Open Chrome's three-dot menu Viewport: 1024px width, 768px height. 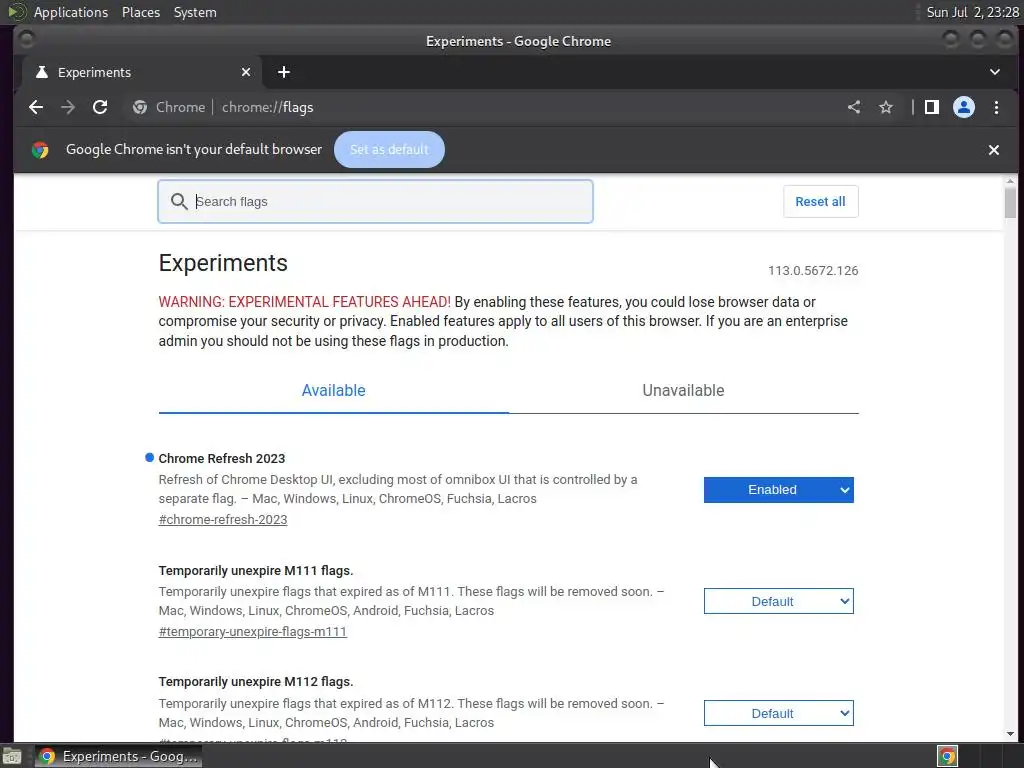996,107
